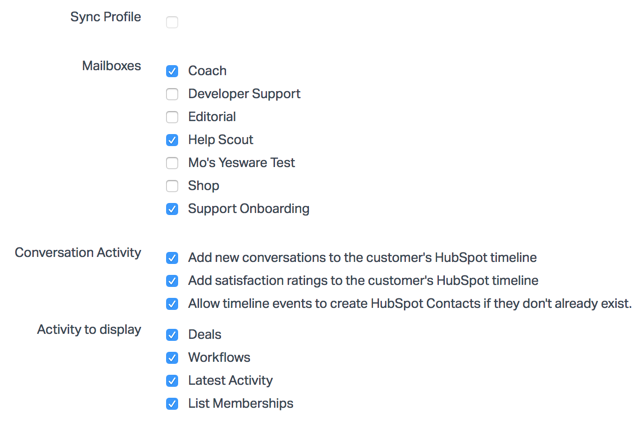Turn off the satisfaction ratings checkbox
This screenshot has height=421, width=644.
172,281
